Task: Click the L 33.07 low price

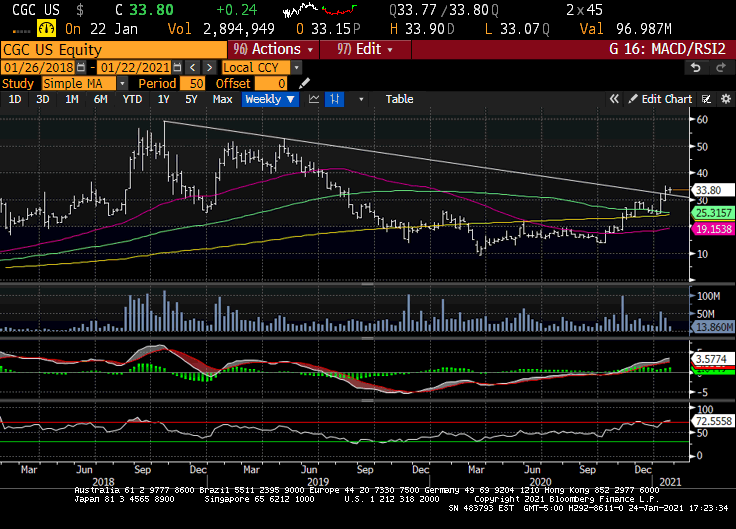Action: click(517, 29)
